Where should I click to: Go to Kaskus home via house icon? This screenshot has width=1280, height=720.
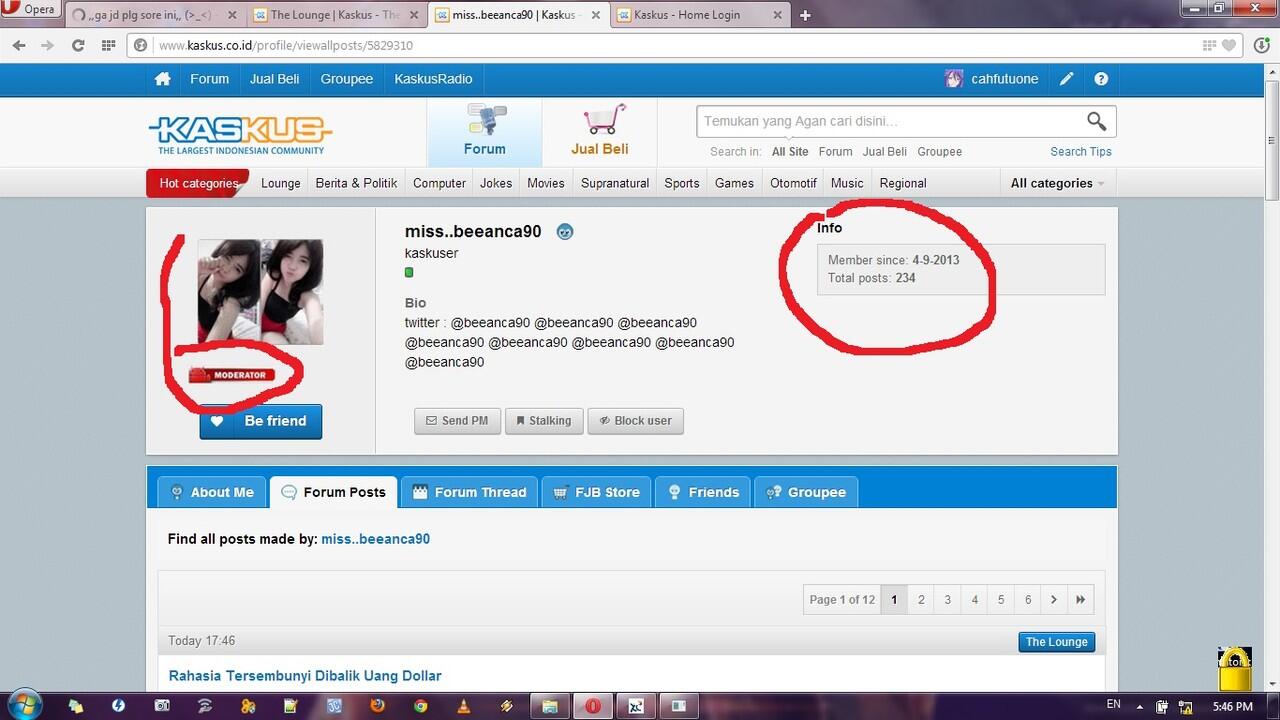click(x=162, y=79)
